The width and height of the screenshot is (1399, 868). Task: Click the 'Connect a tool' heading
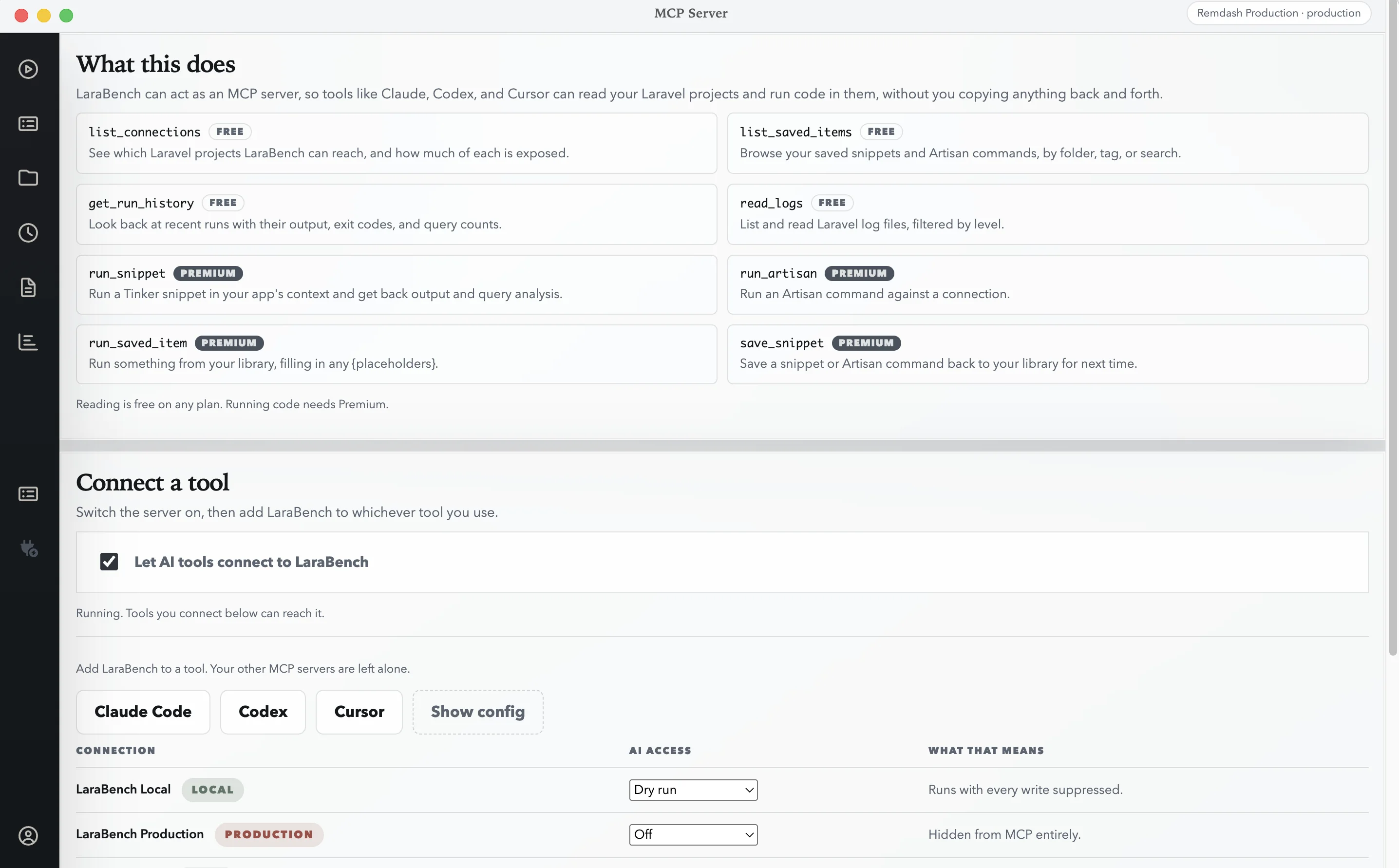[x=152, y=482]
